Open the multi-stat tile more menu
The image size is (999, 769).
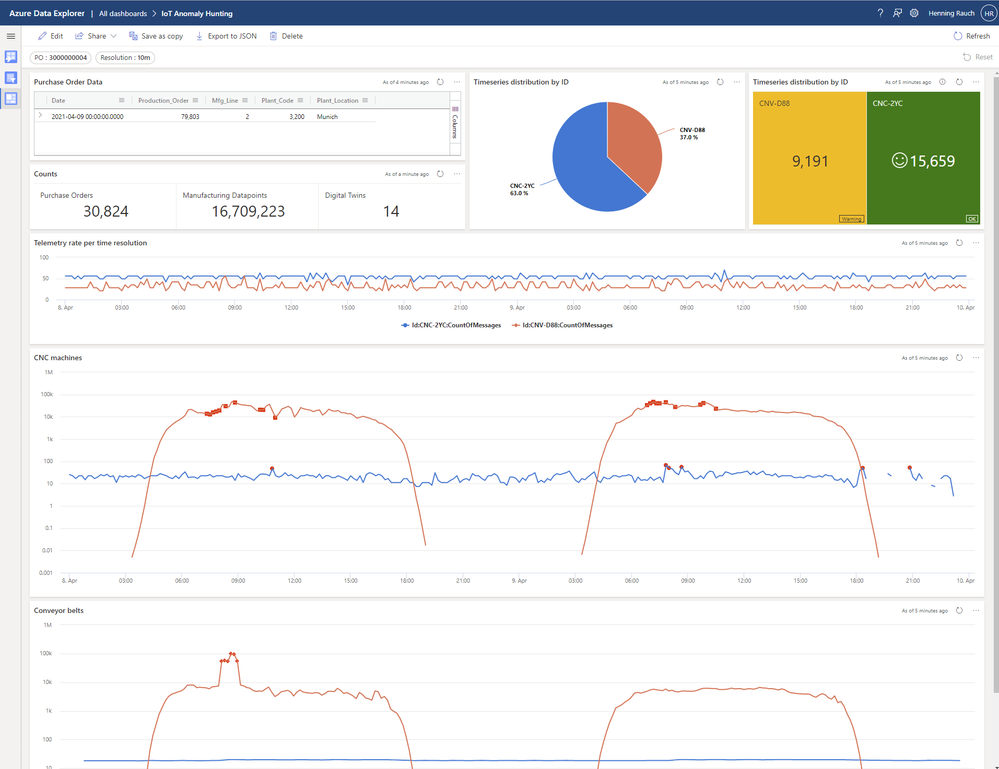point(975,82)
